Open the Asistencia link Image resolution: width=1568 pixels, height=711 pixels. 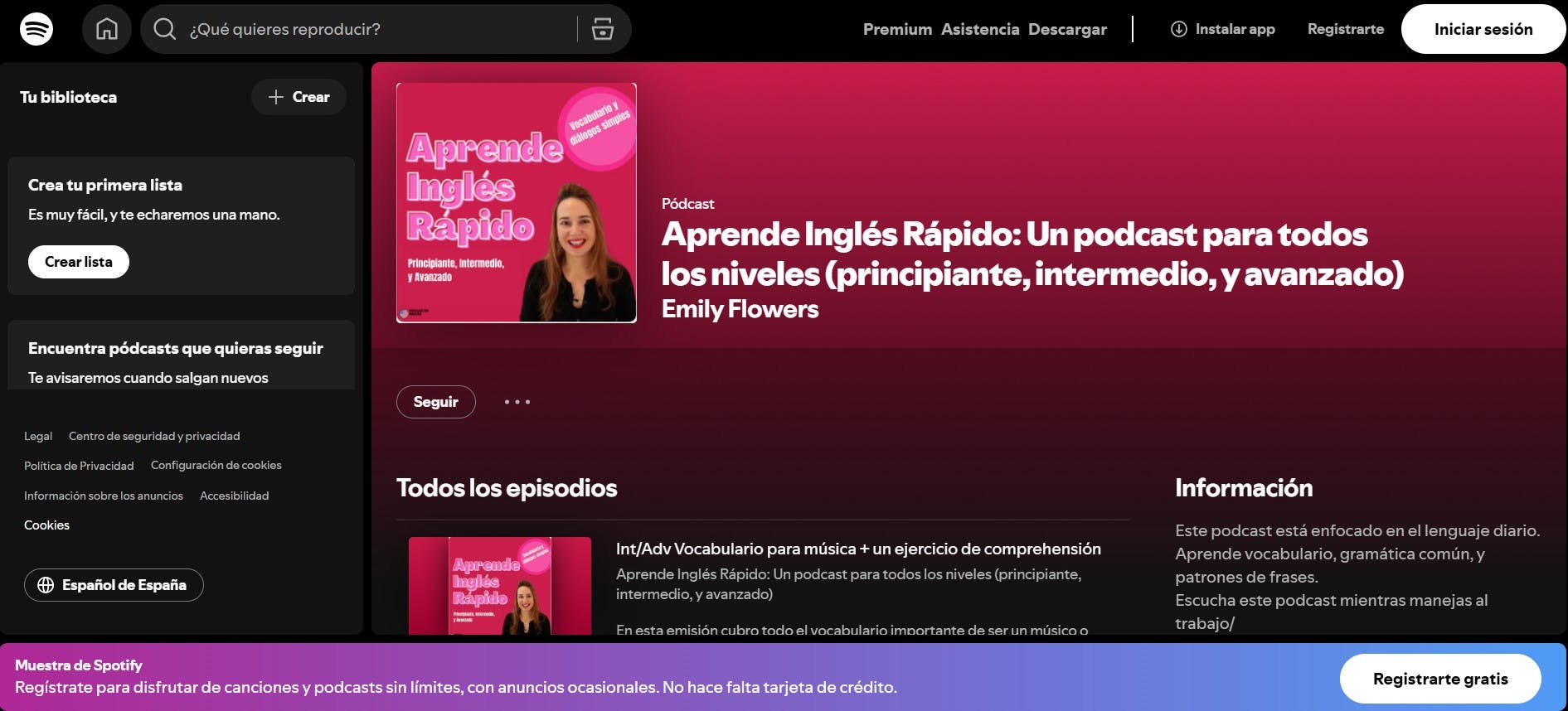click(980, 29)
